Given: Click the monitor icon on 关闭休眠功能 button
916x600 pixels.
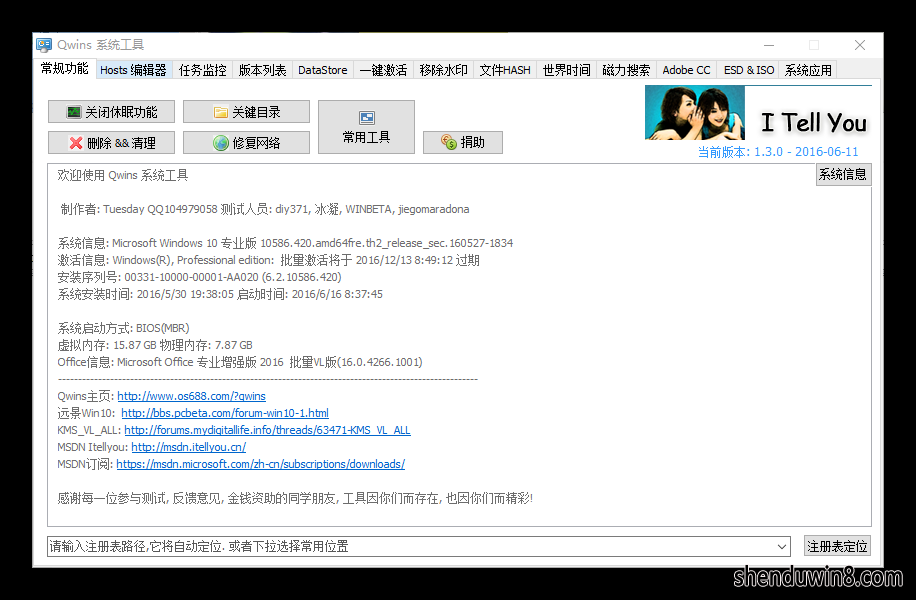Looking at the screenshot, I should 74,112.
